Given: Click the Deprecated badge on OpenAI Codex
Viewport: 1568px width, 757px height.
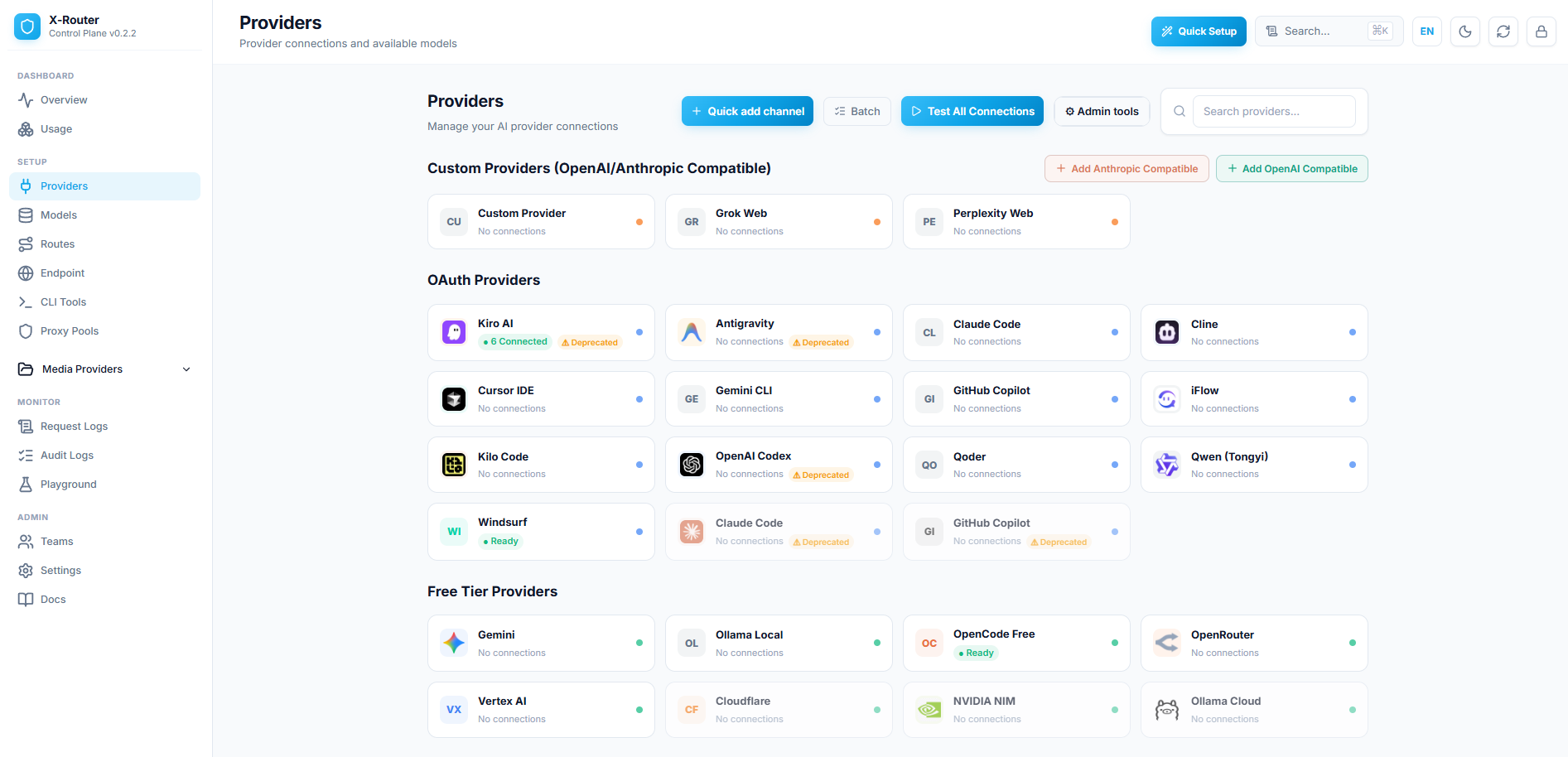Looking at the screenshot, I should coord(821,475).
